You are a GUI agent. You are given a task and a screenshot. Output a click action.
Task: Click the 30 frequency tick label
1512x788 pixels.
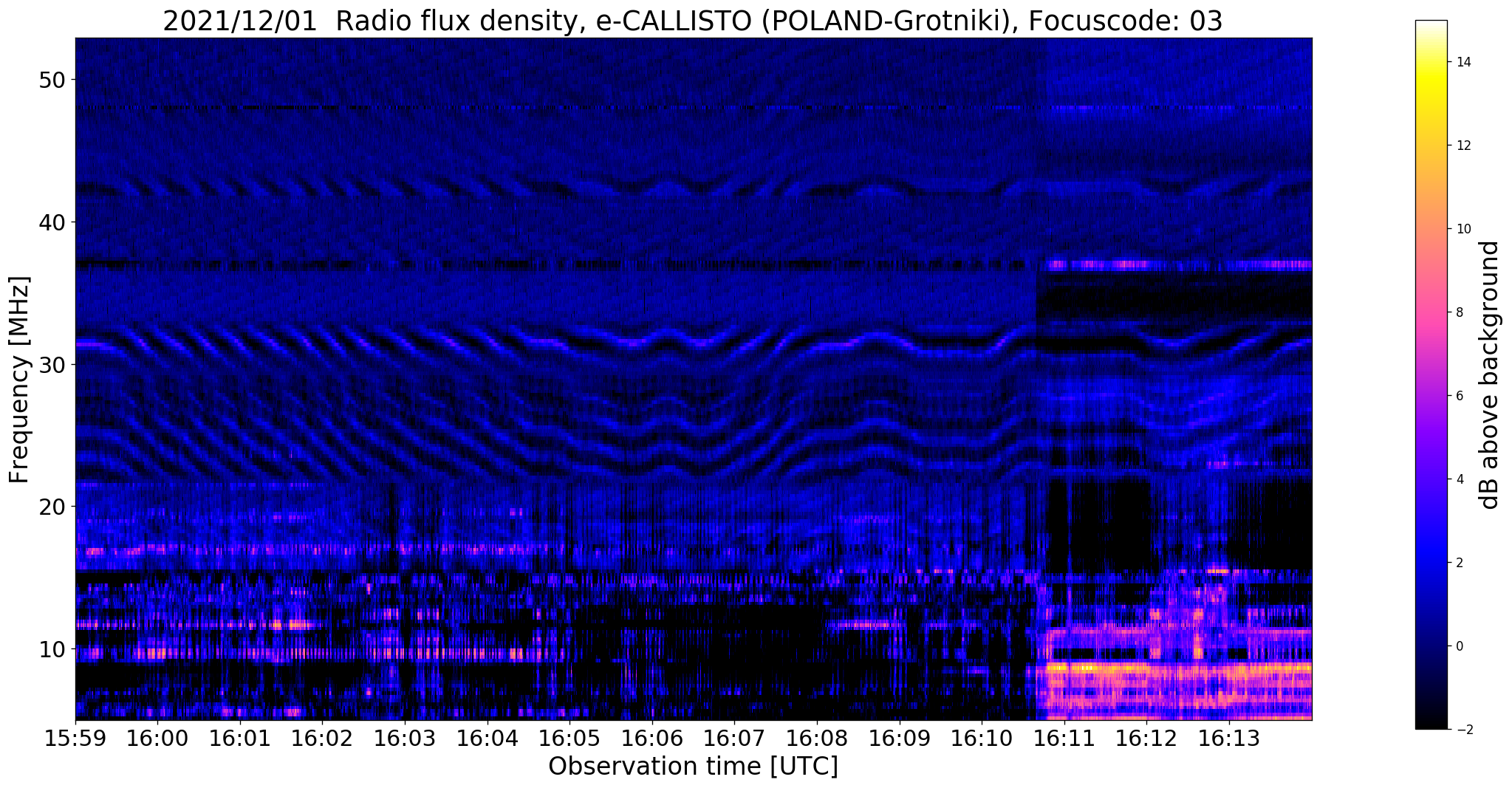pos(52,365)
